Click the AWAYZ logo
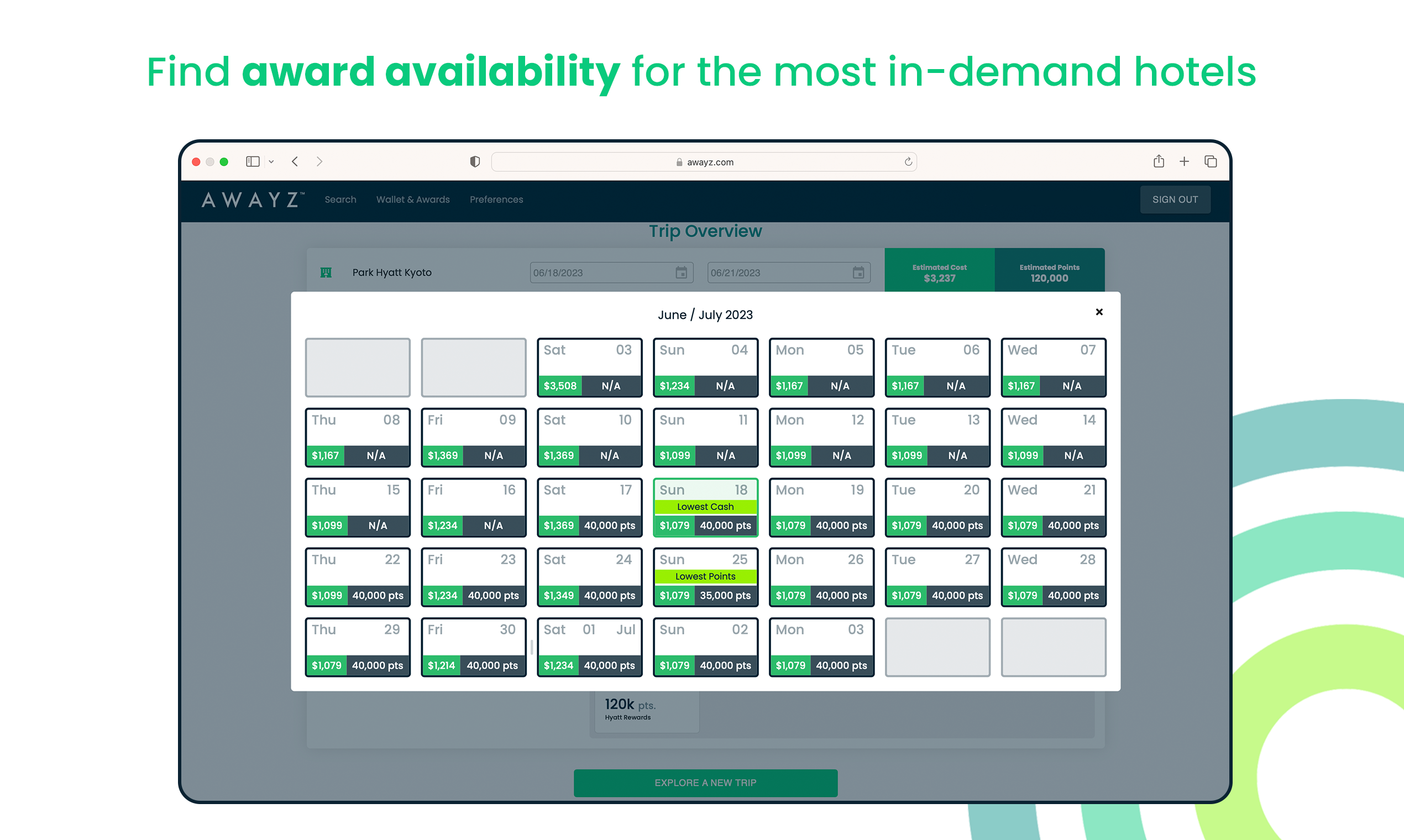Viewport: 1404px width, 840px height. coord(253,200)
